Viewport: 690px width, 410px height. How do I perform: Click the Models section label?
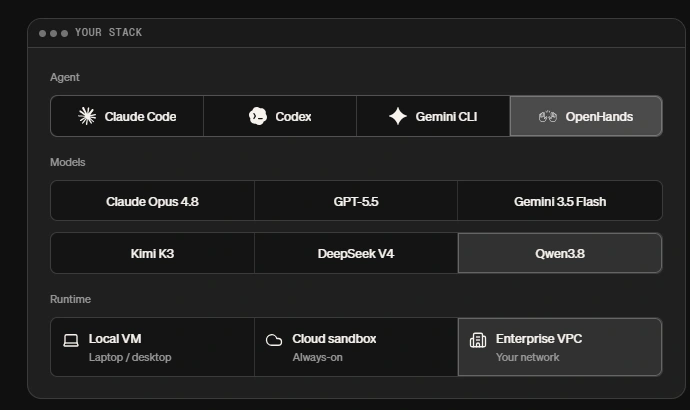pyautogui.click(x=67, y=162)
